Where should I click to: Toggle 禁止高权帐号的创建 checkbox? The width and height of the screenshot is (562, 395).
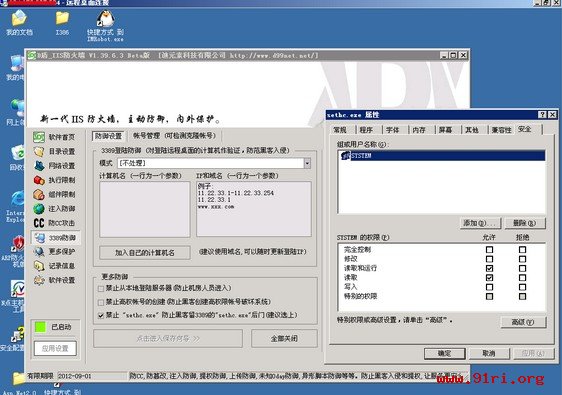tap(101, 302)
